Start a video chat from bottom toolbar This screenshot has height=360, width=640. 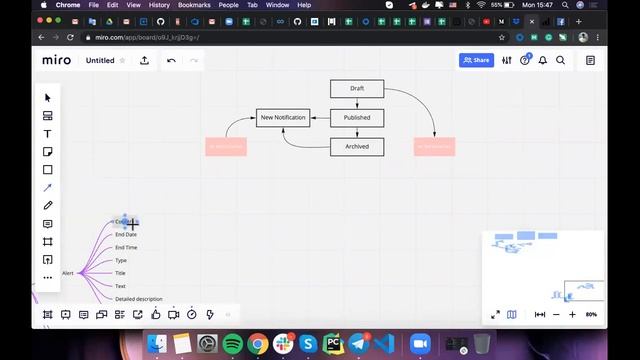[173, 315]
